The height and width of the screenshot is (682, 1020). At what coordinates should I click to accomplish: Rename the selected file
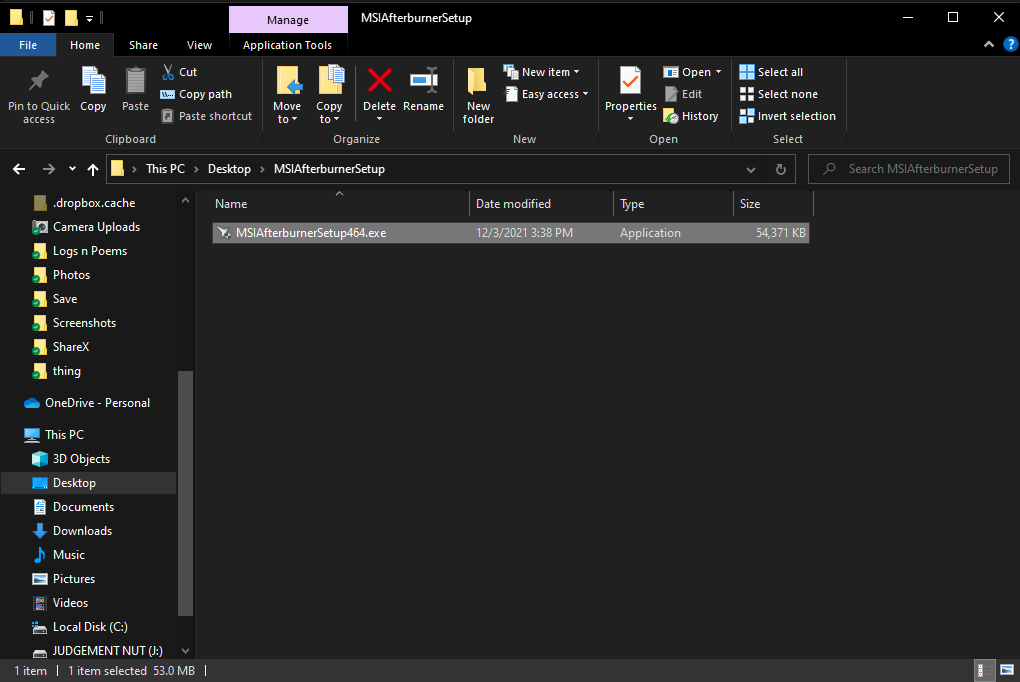[x=423, y=89]
